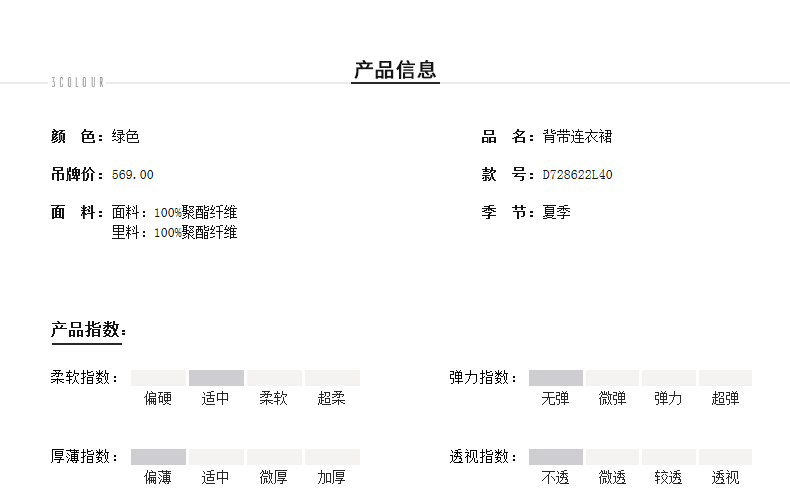Click the thickness bar segment above 微厚
Viewport: 790px width, 491px height.
274,457
